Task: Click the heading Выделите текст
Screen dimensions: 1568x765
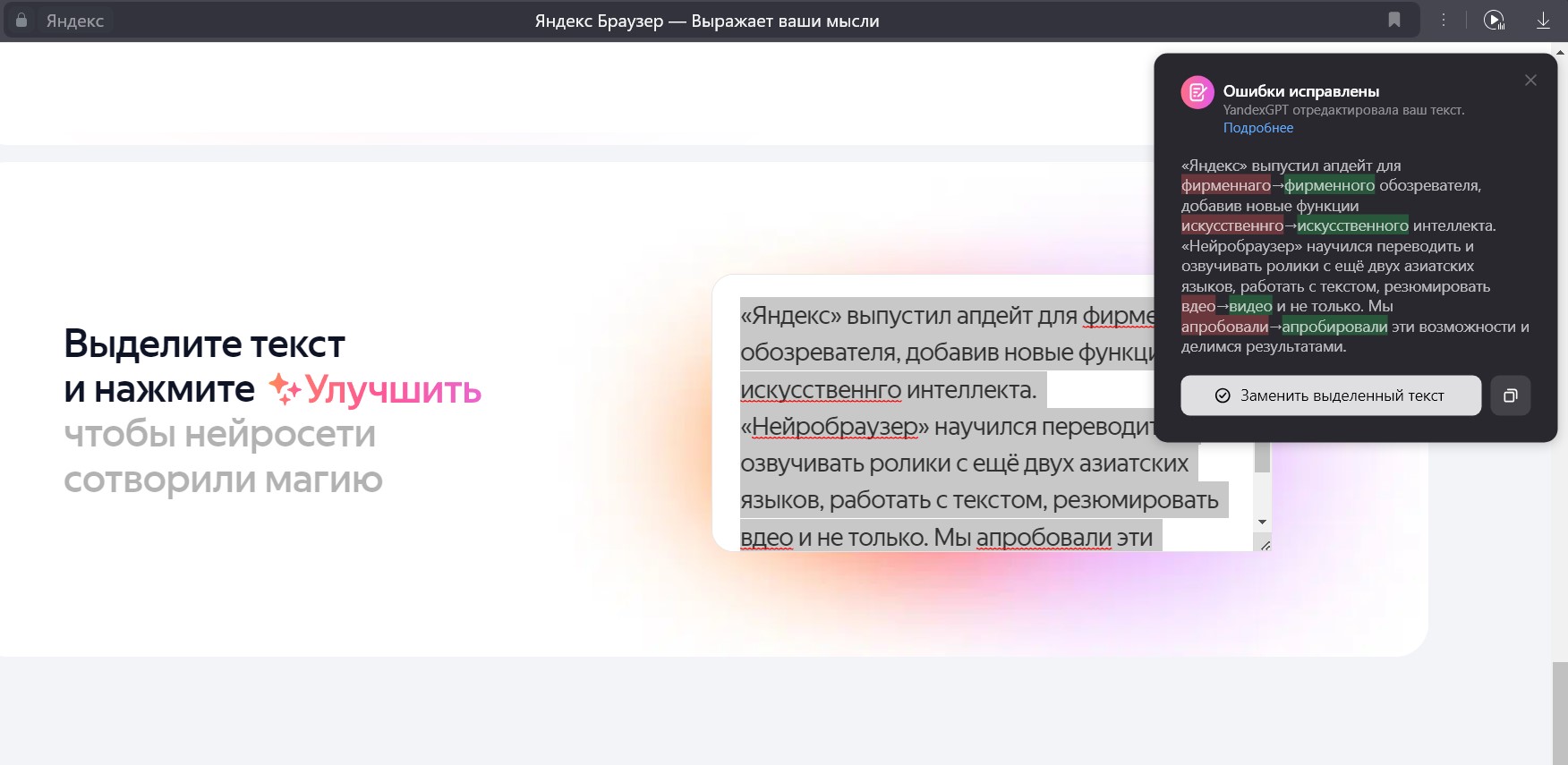Action: pyautogui.click(x=204, y=344)
